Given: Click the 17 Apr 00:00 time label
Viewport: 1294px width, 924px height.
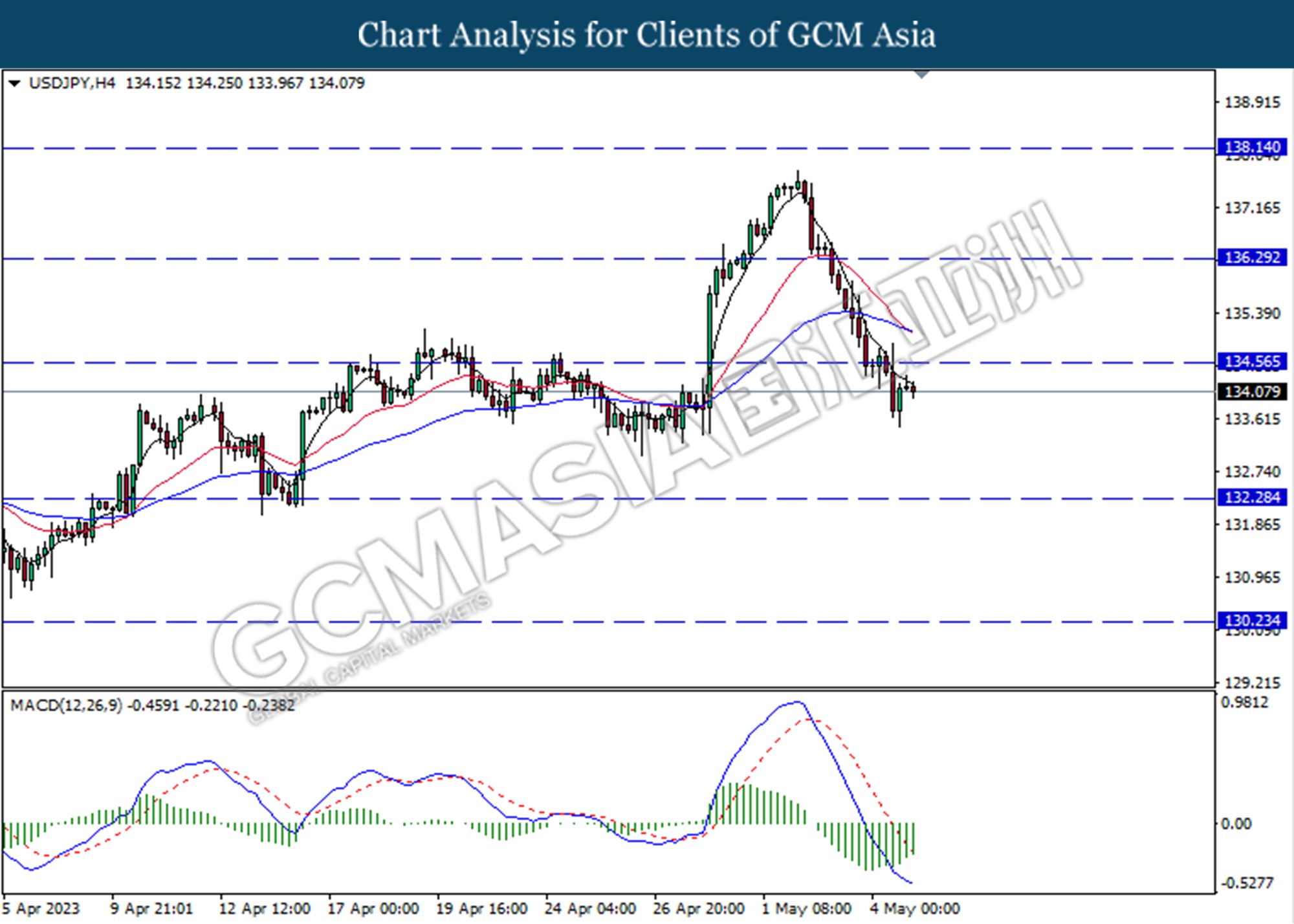Looking at the screenshot, I should (x=373, y=908).
